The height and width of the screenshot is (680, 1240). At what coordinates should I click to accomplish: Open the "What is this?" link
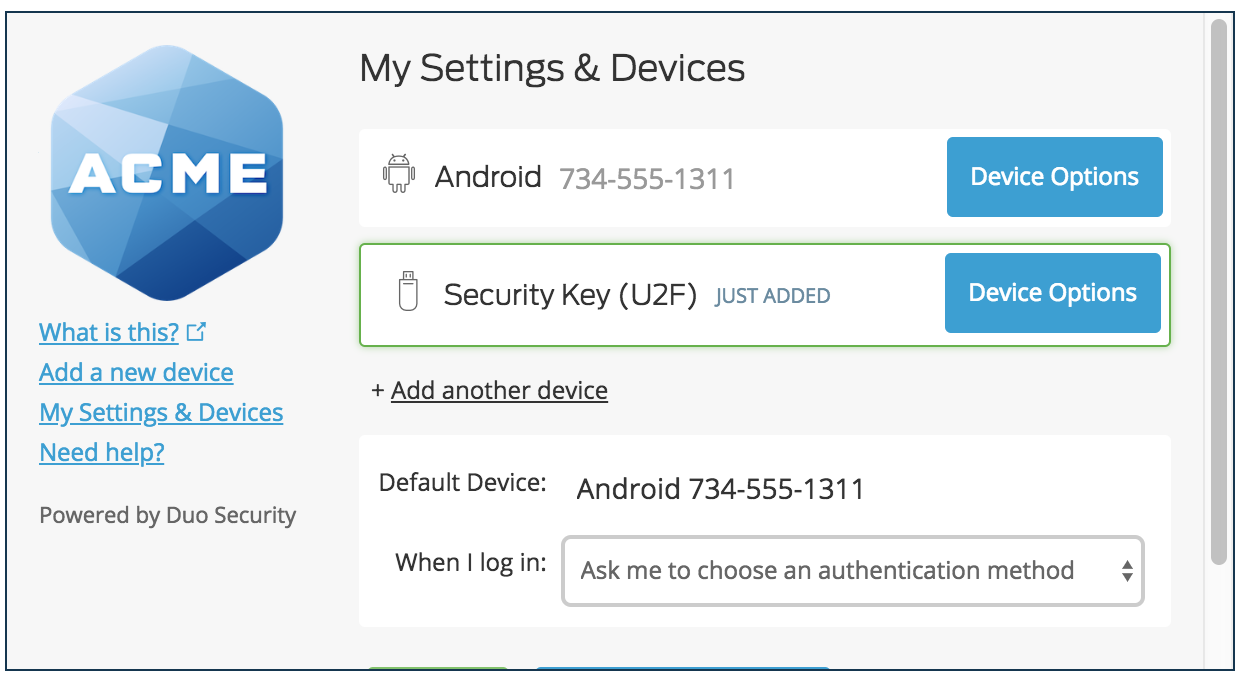pyautogui.click(x=109, y=332)
